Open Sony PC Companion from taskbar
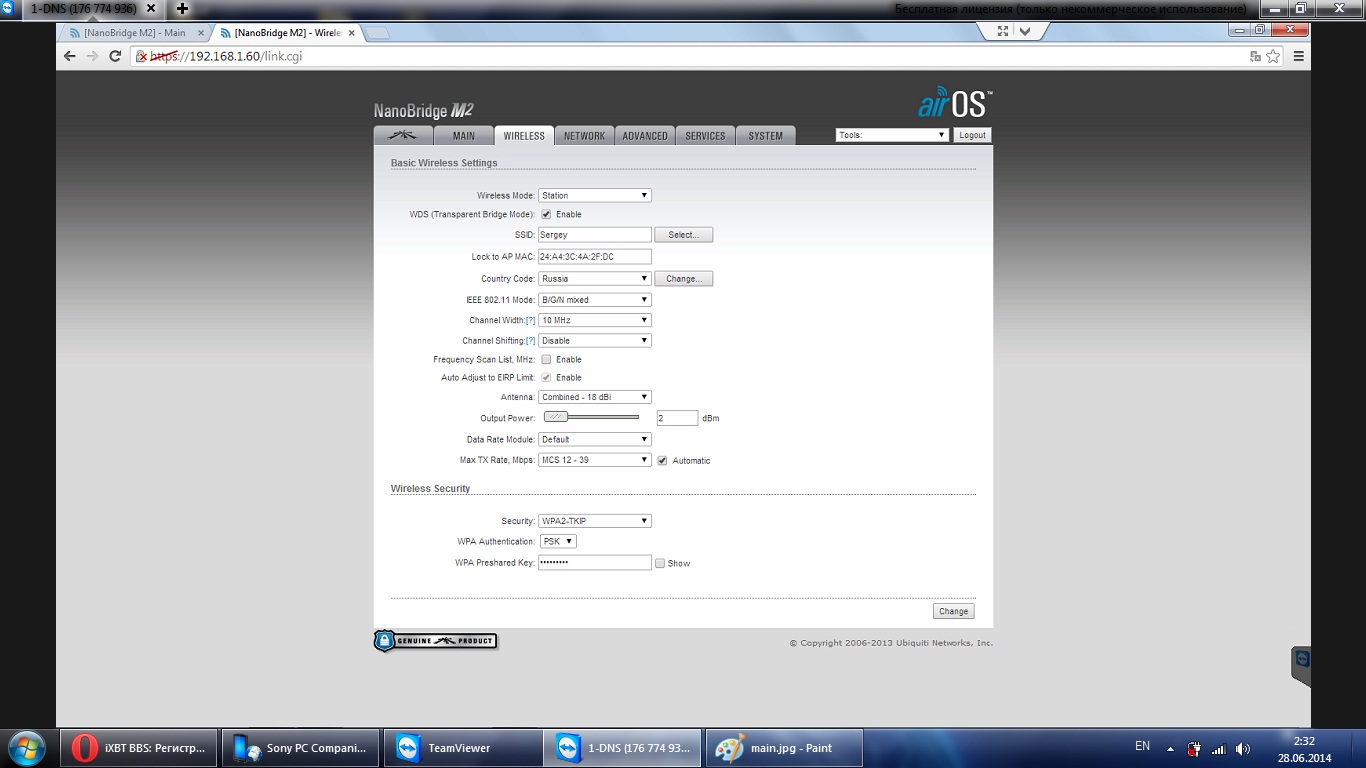Image resolution: width=1366 pixels, height=768 pixels. [x=300, y=747]
